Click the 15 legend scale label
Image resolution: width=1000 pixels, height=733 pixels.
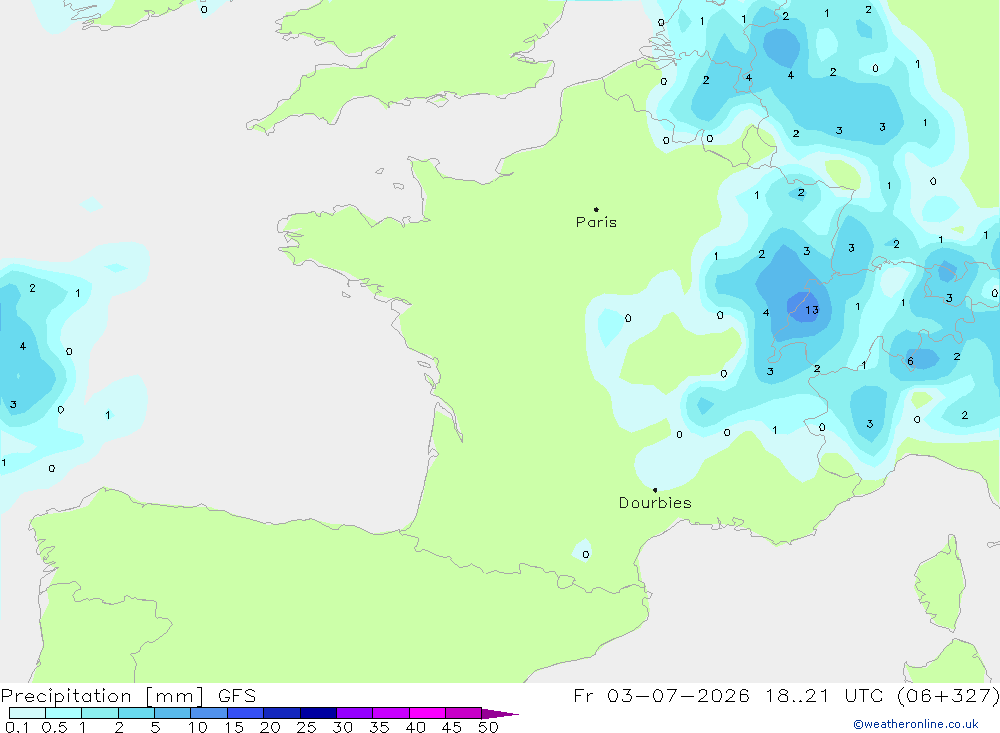pyautogui.click(x=233, y=727)
